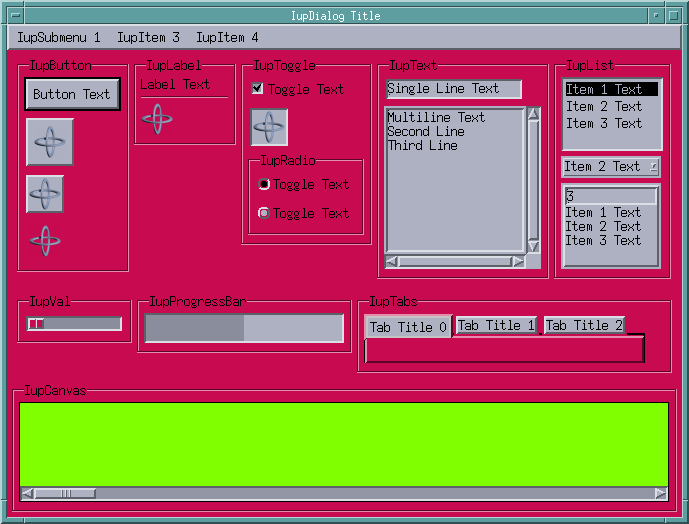689x524 pixels.
Task: Click the multiline text scroll left arrow
Action: click(391, 262)
